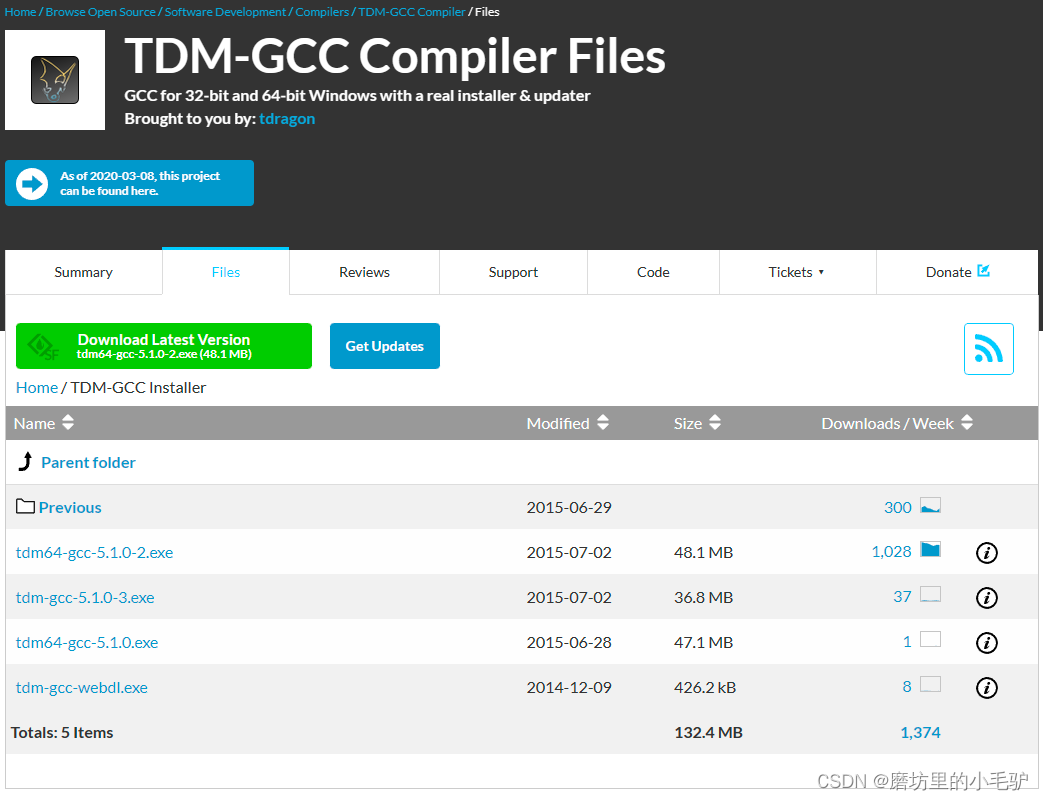
Task: Navigate to Parent folder
Action: click(x=88, y=462)
